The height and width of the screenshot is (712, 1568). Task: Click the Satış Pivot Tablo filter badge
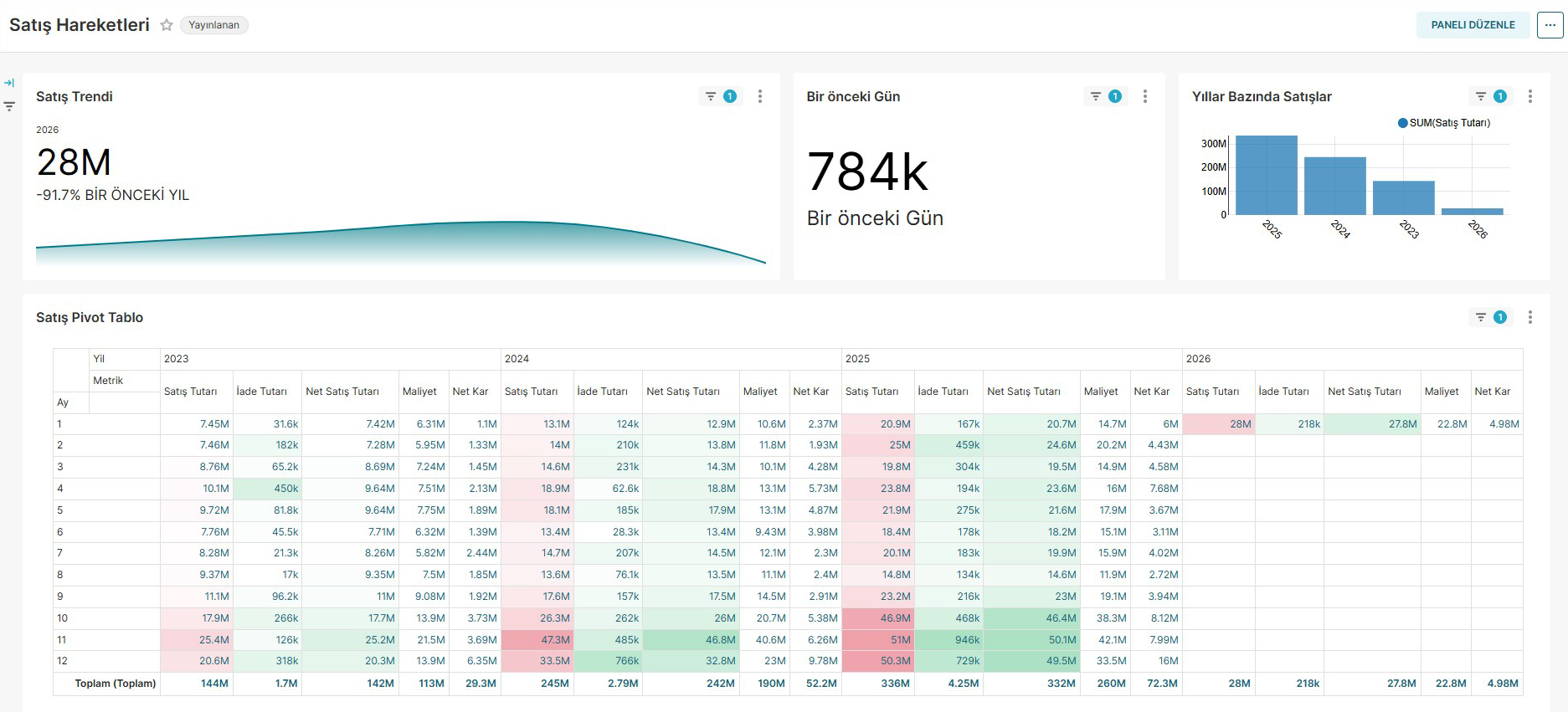click(x=1490, y=317)
